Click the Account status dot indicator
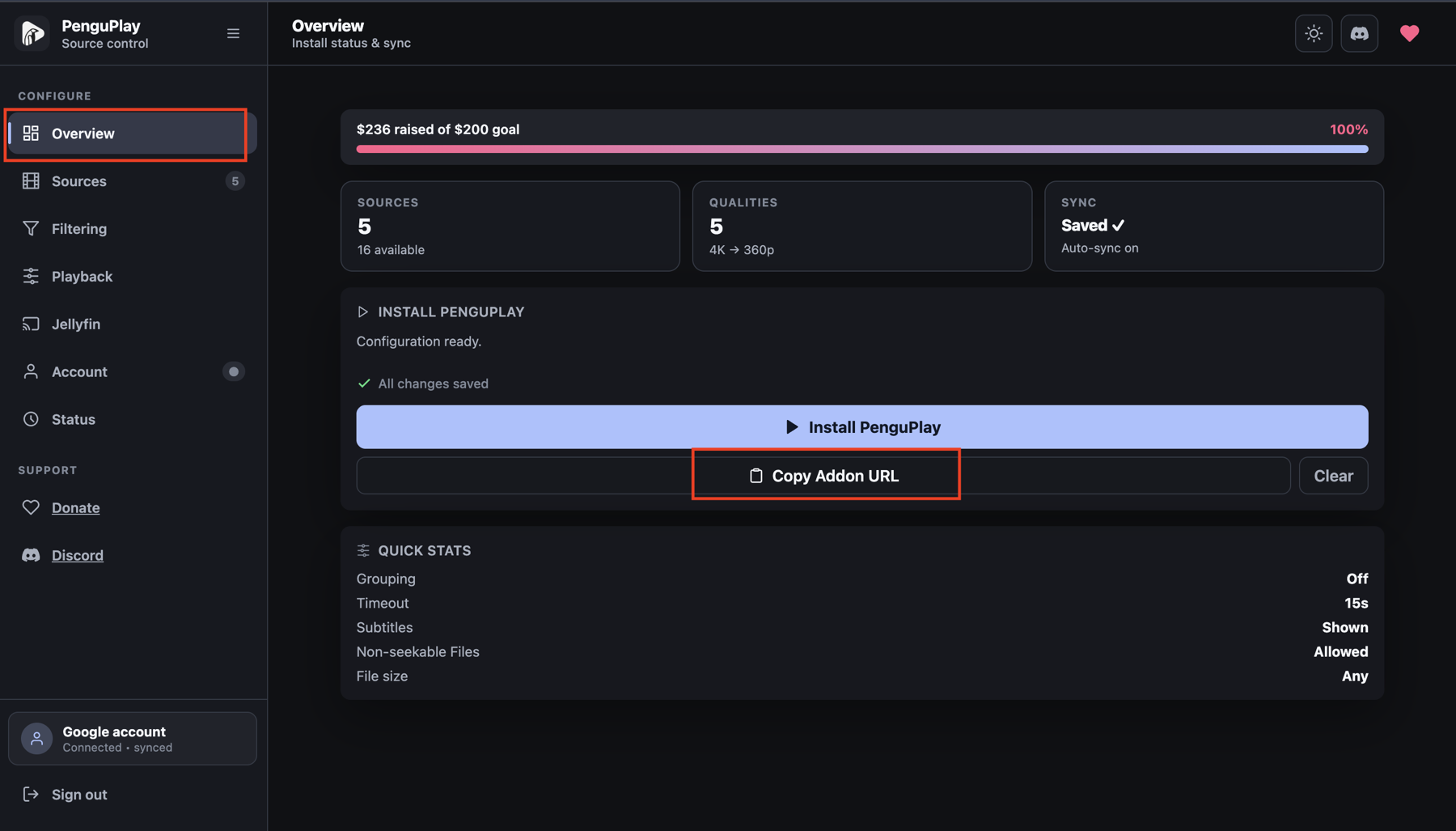 pyautogui.click(x=234, y=372)
